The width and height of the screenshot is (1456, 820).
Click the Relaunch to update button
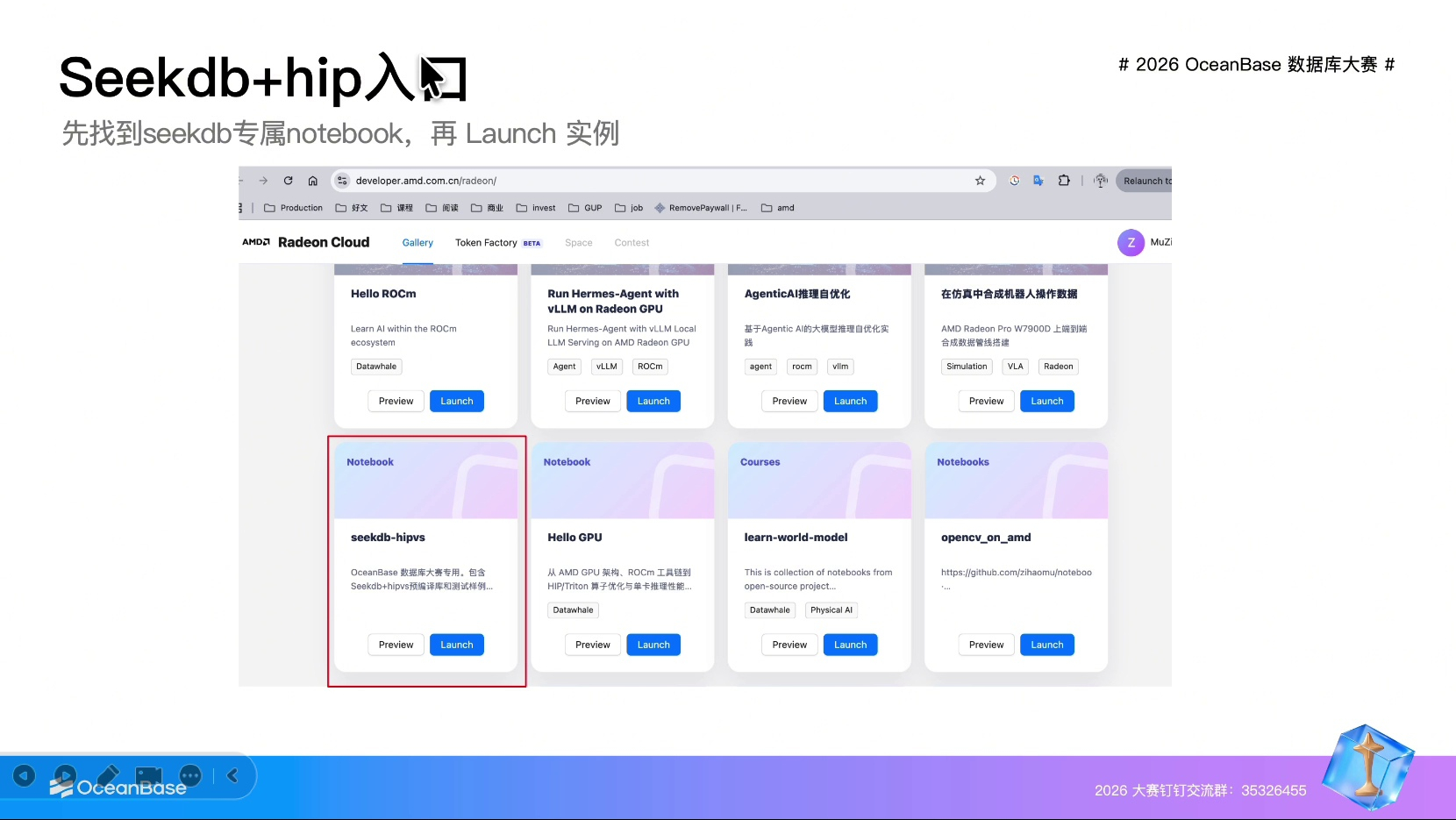pos(1145,181)
